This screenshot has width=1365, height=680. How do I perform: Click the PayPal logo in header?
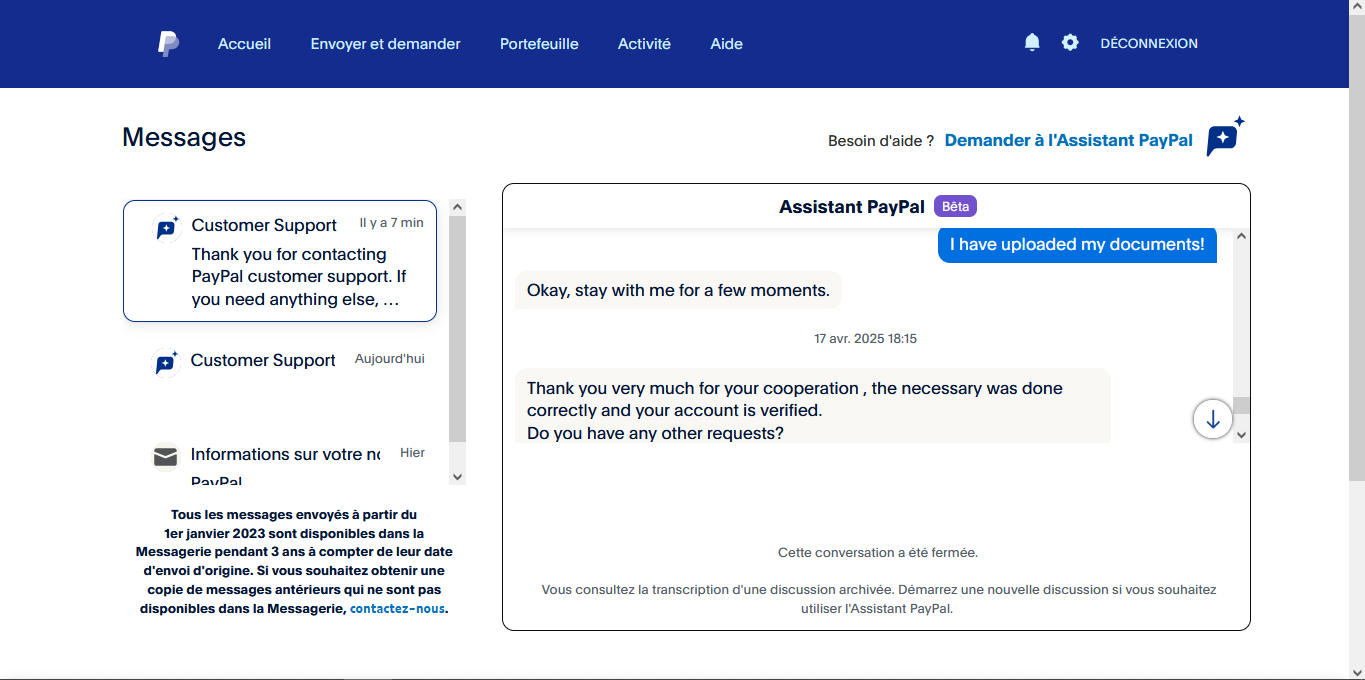(168, 44)
